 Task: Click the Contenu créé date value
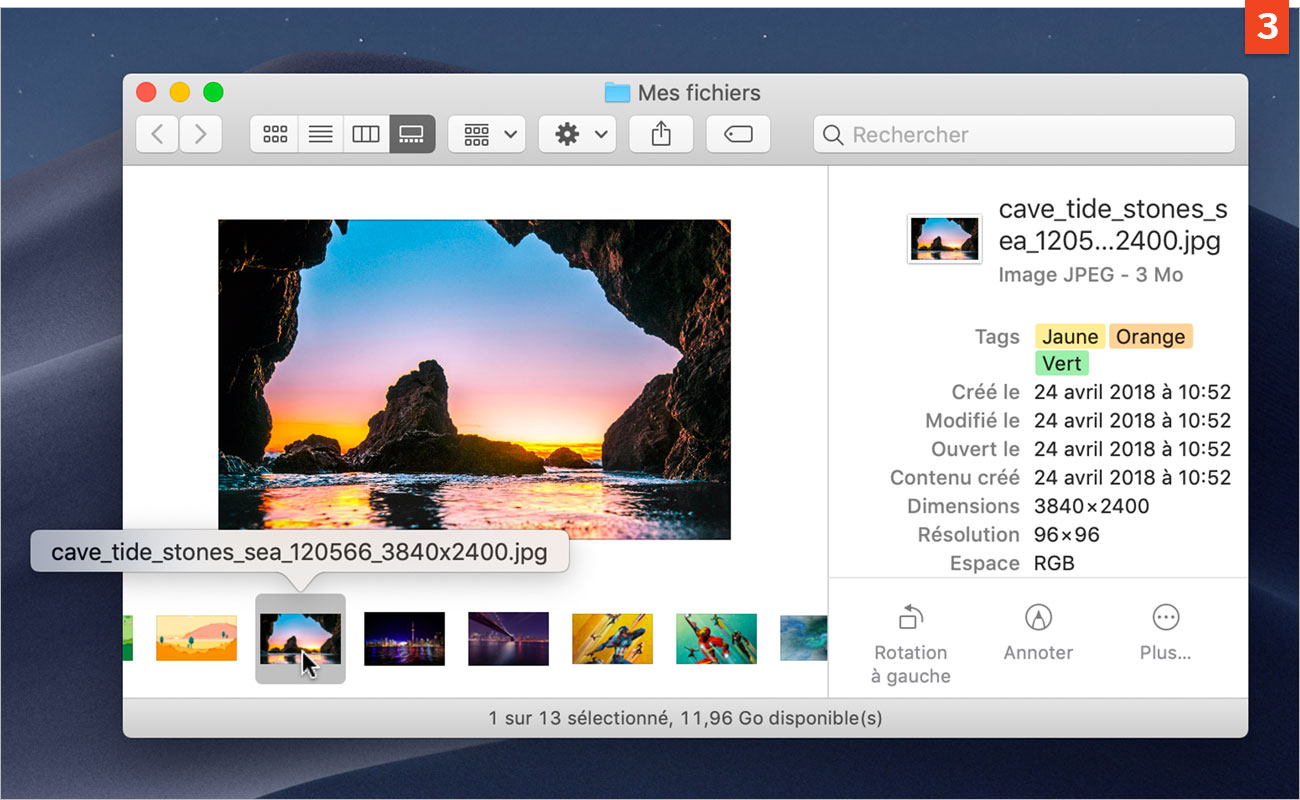tap(1132, 477)
